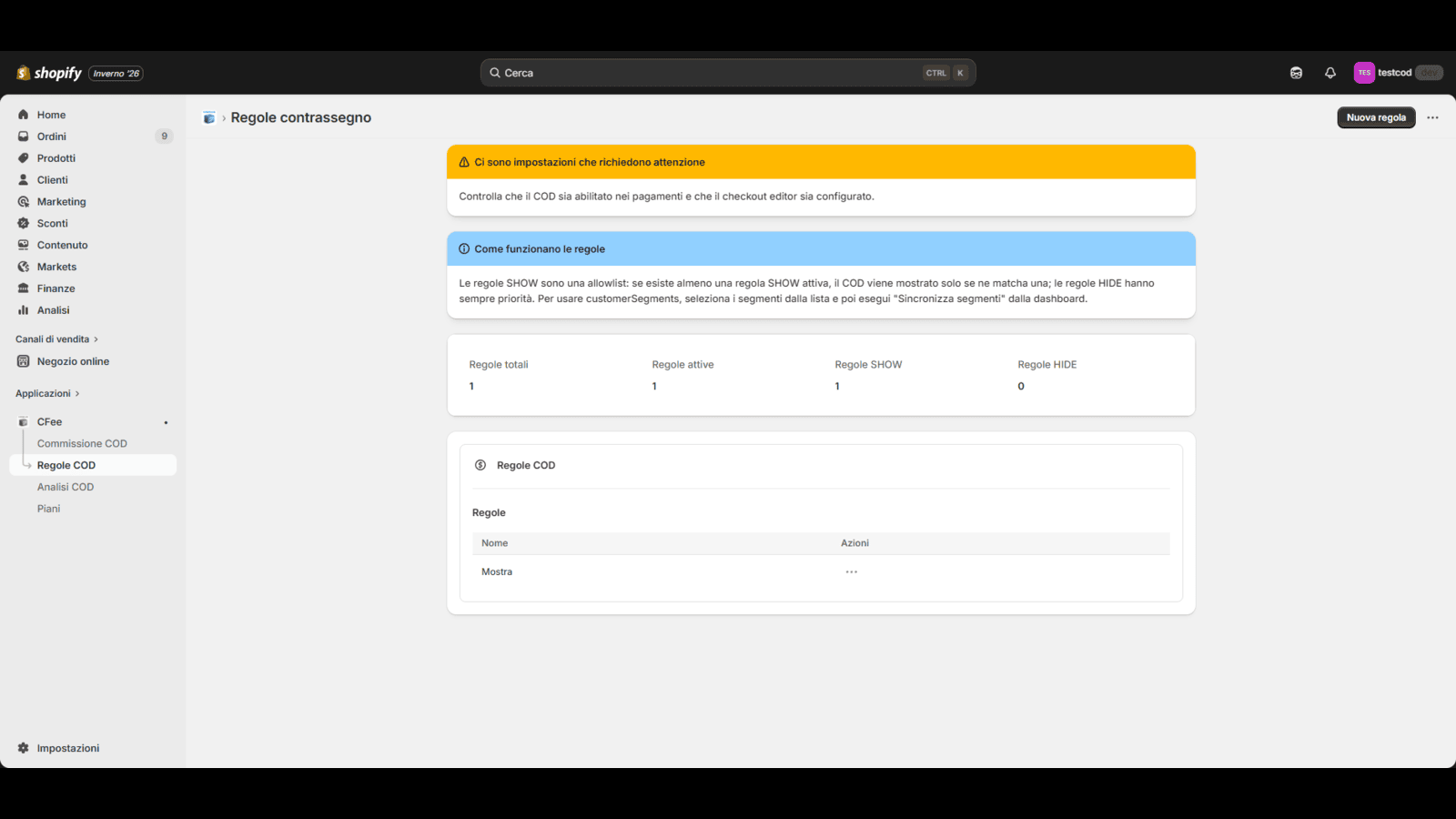Go to Ordini in the sidebar
1456x819 pixels.
pos(52,136)
